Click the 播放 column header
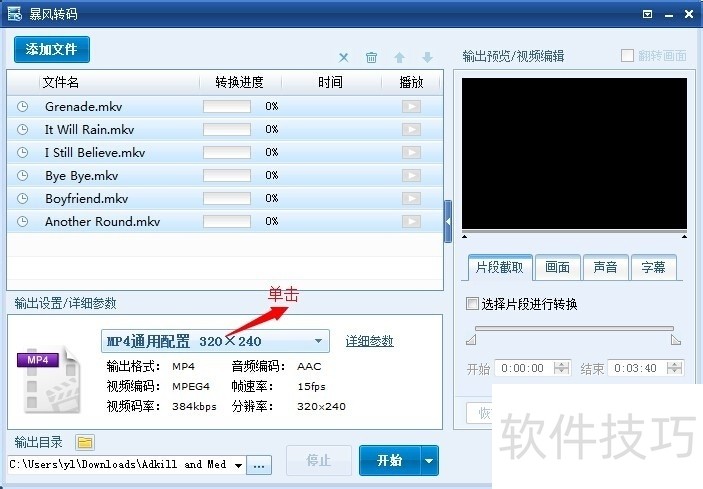 click(x=411, y=82)
